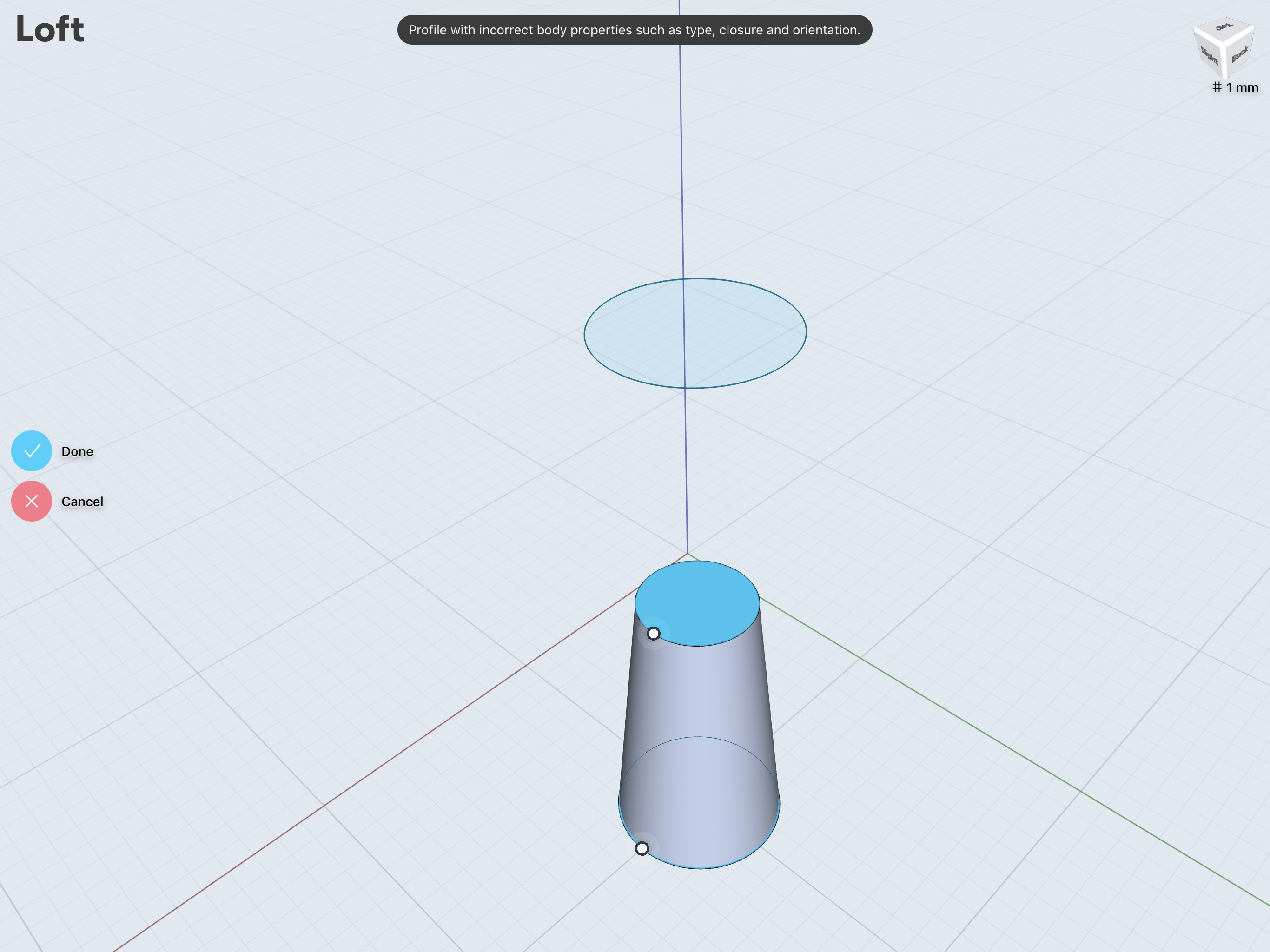Image resolution: width=1270 pixels, height=952 pixels.
Task: Click the Loft tool title
Action: [50, 29]
